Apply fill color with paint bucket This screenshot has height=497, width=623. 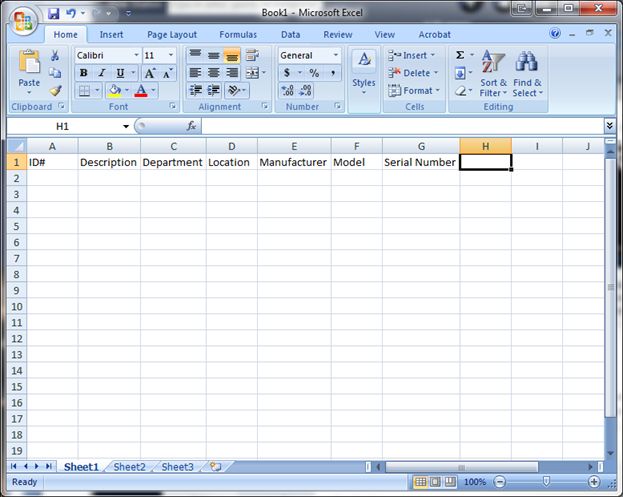click(115, 91)
